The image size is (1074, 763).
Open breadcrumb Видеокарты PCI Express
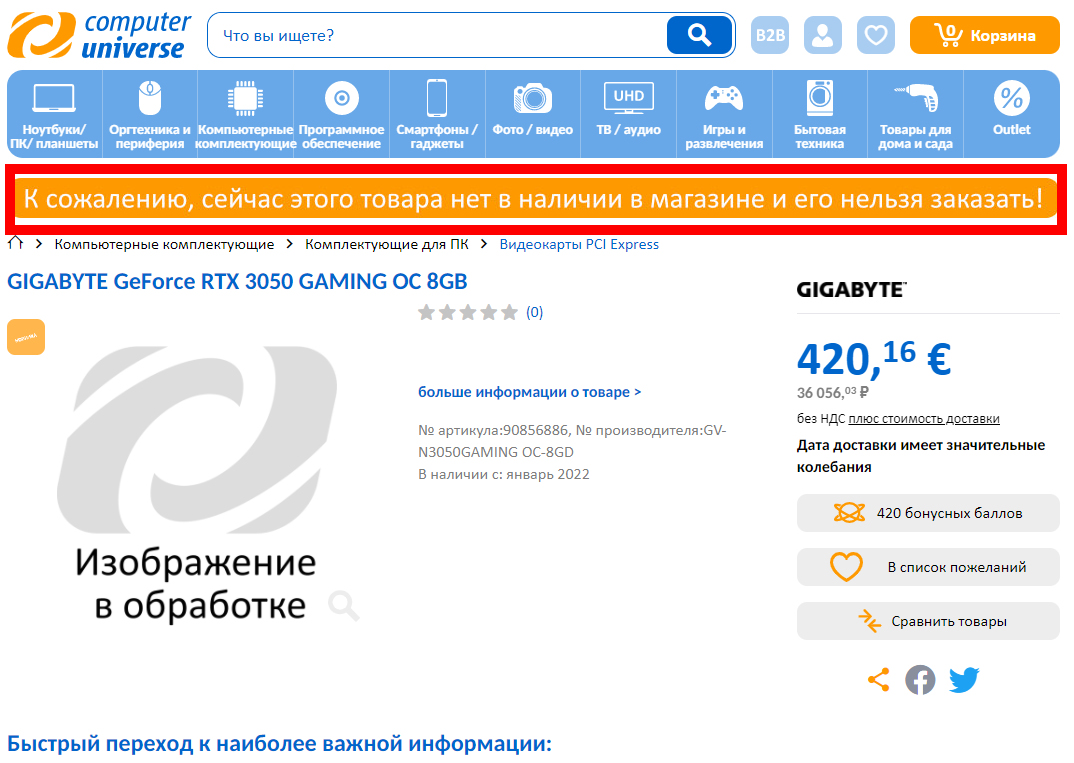click(x=579, y=245)
